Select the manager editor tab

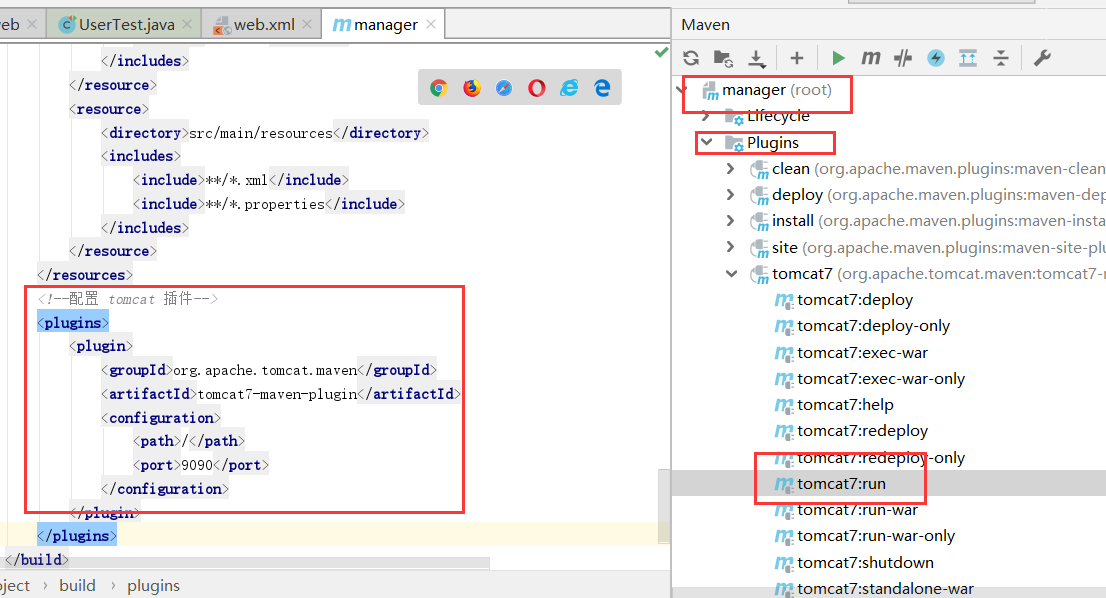[x=385, y=25]
